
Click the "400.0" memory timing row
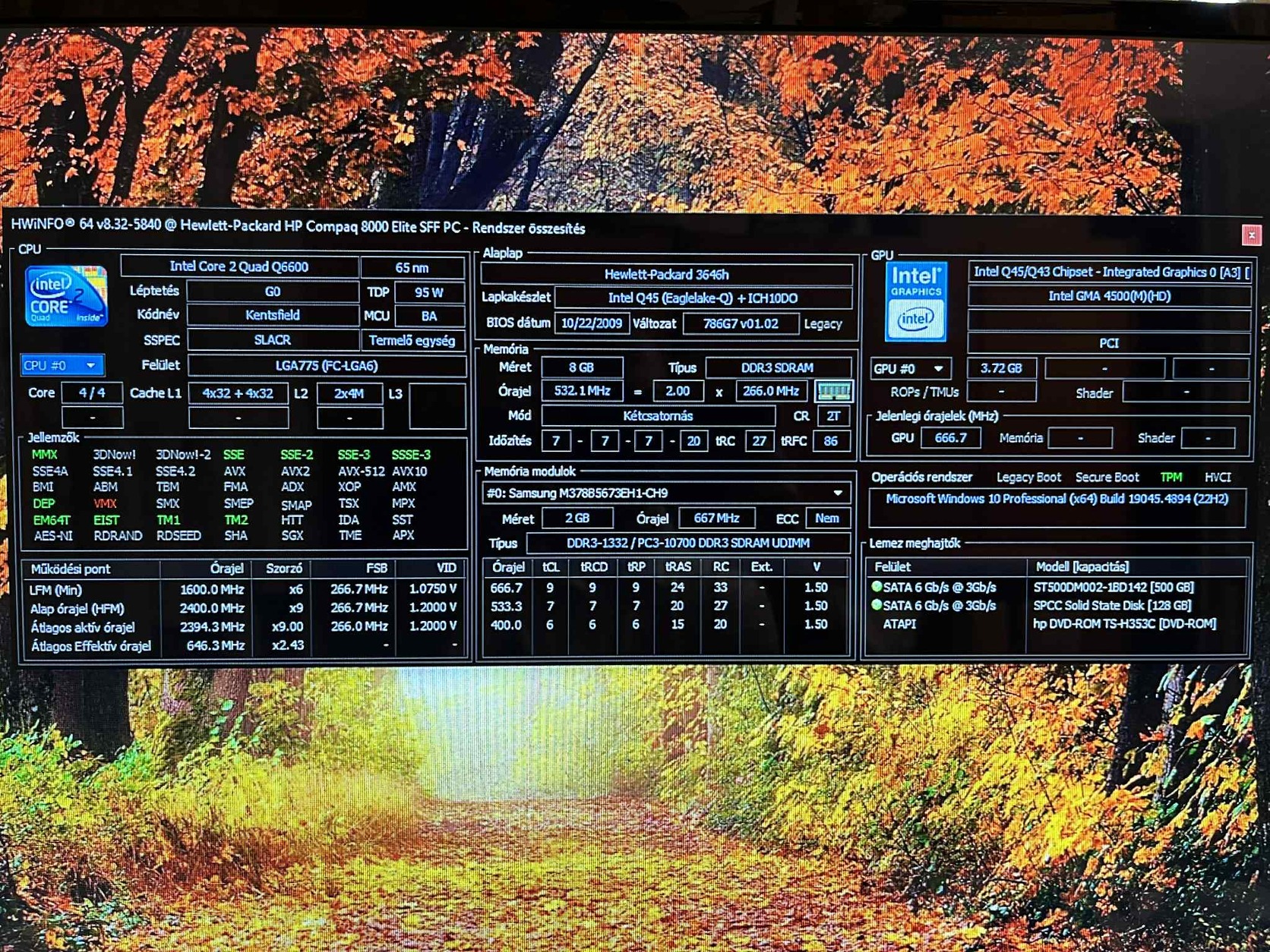coord(665,624)
